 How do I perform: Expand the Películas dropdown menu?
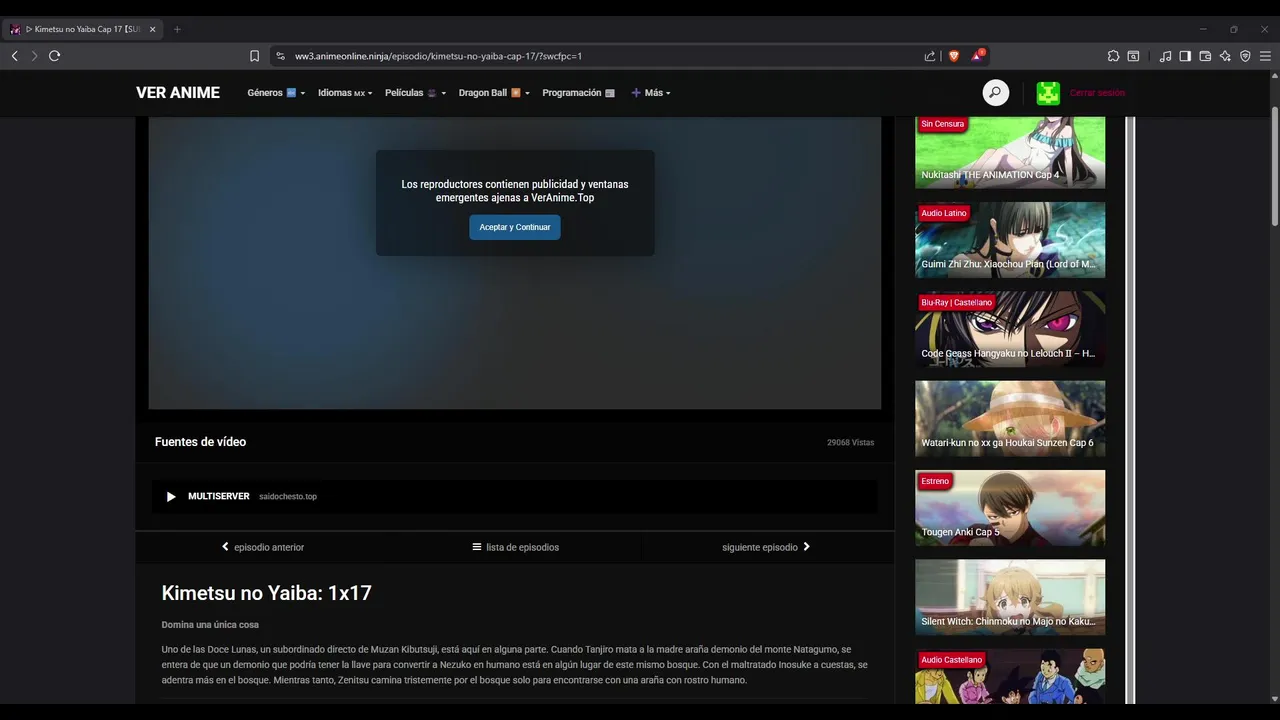click(415, 93)
